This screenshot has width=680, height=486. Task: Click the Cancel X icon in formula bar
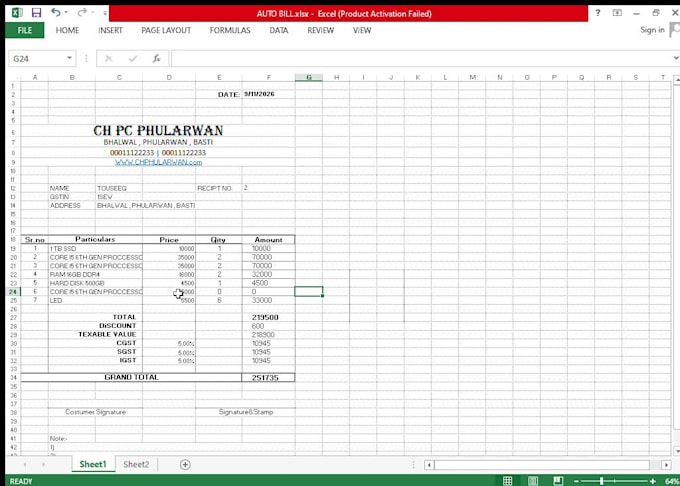[x=108, y=59]
